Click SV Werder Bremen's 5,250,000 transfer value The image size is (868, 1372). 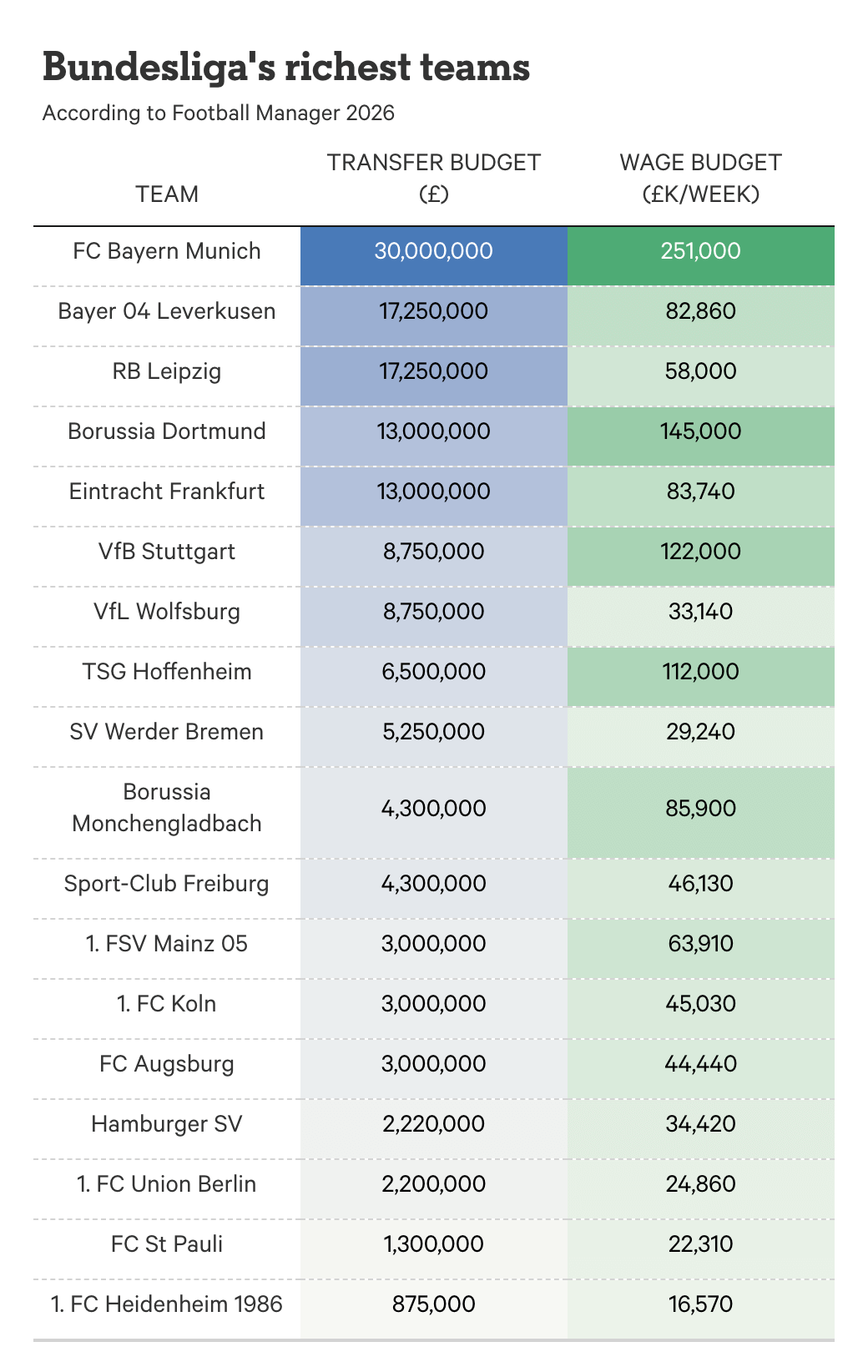[x=433, y=732]
